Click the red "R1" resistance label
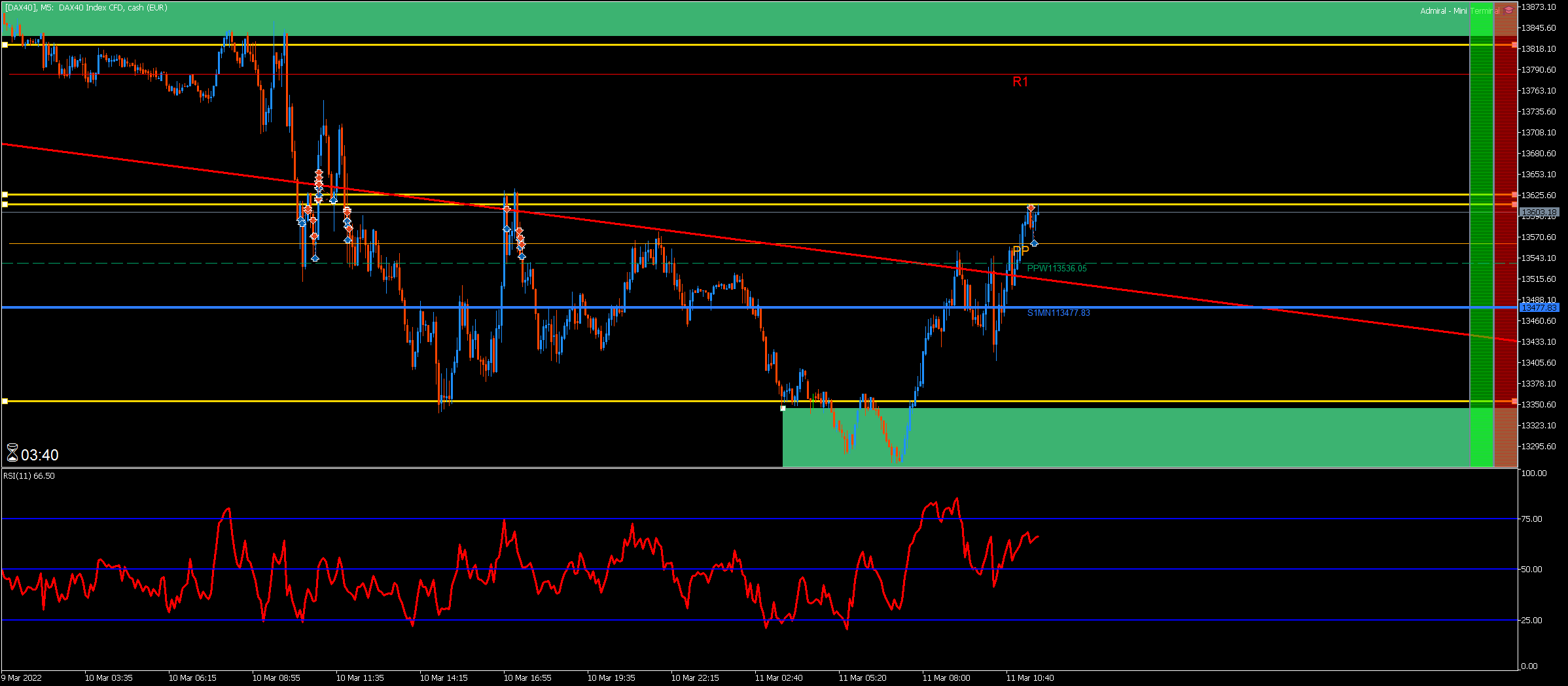The height and width of the screenshot is (686, 1568). pyautogui.click(x=1020, y=82)
